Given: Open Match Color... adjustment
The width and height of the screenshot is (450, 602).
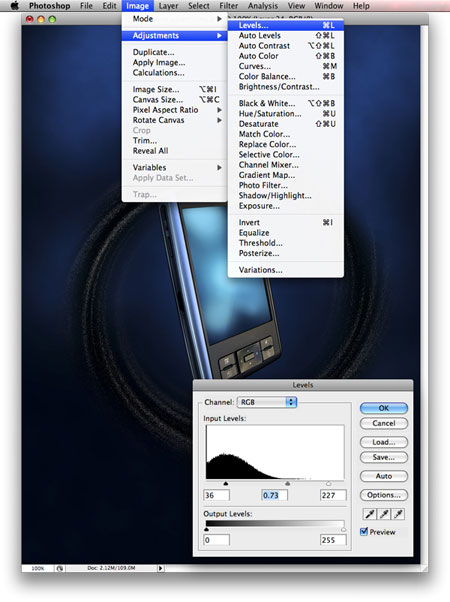Looking at the screenshot, I should 286,134.
